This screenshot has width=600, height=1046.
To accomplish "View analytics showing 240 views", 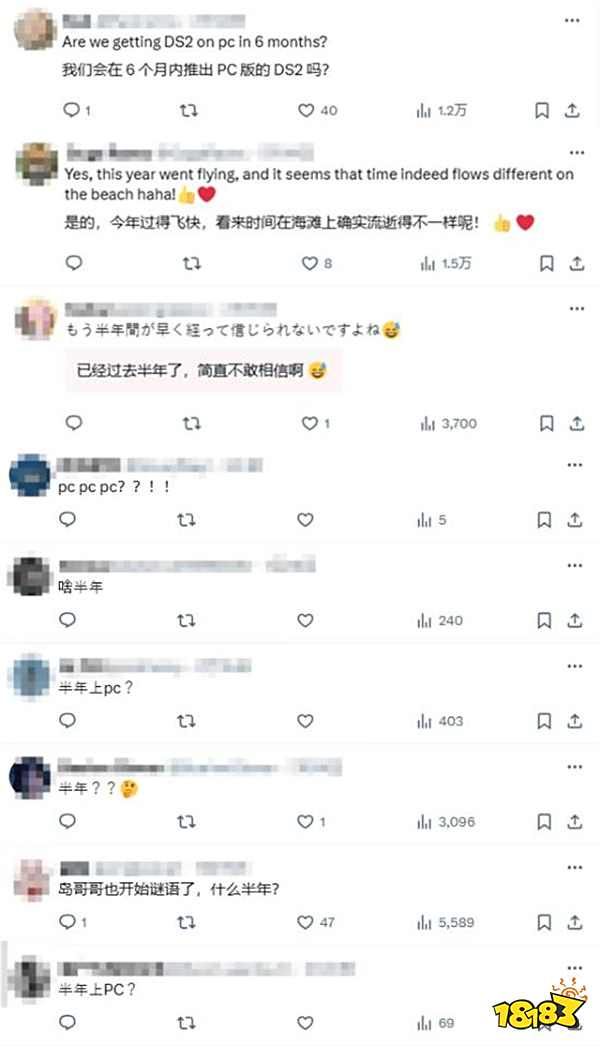I will click(440, 620).
